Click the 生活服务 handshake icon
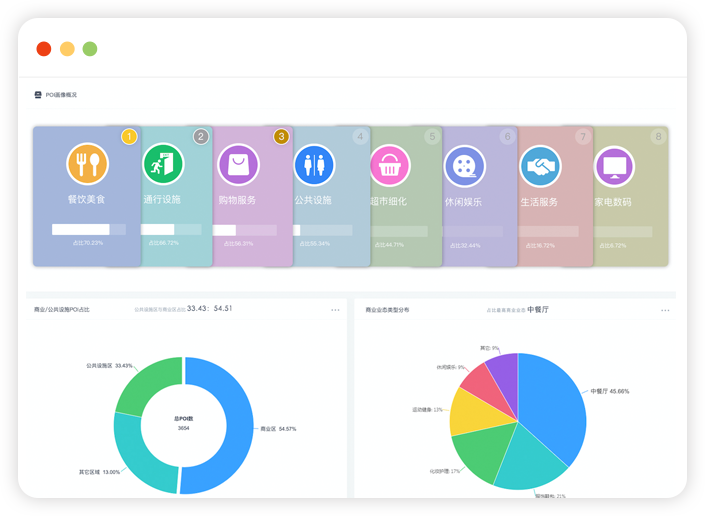The height and width of the screenshot is (516, 705). [x=539, y=166]
